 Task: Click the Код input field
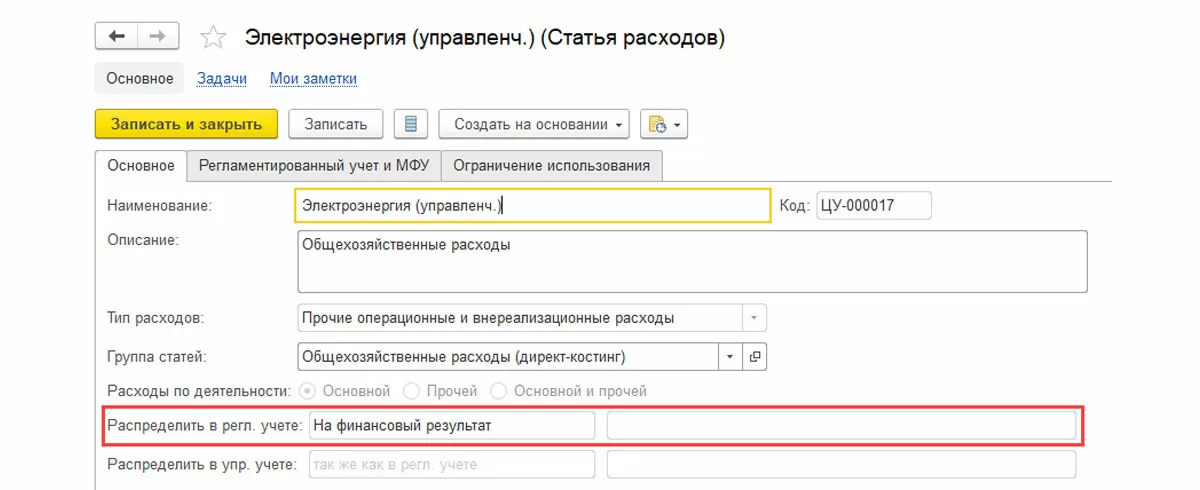click(873, 205)
